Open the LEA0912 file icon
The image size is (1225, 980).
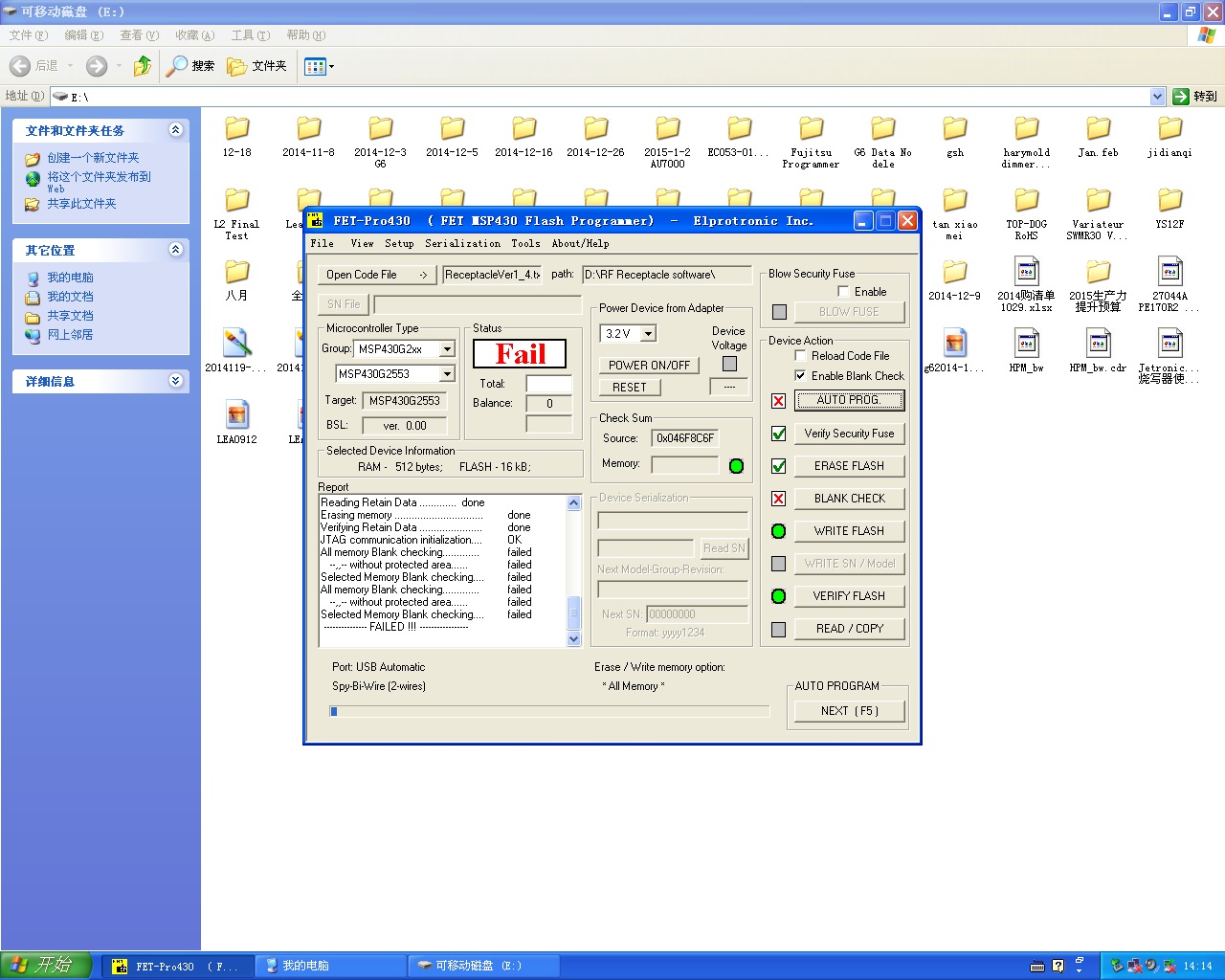(x=236, y=415)
